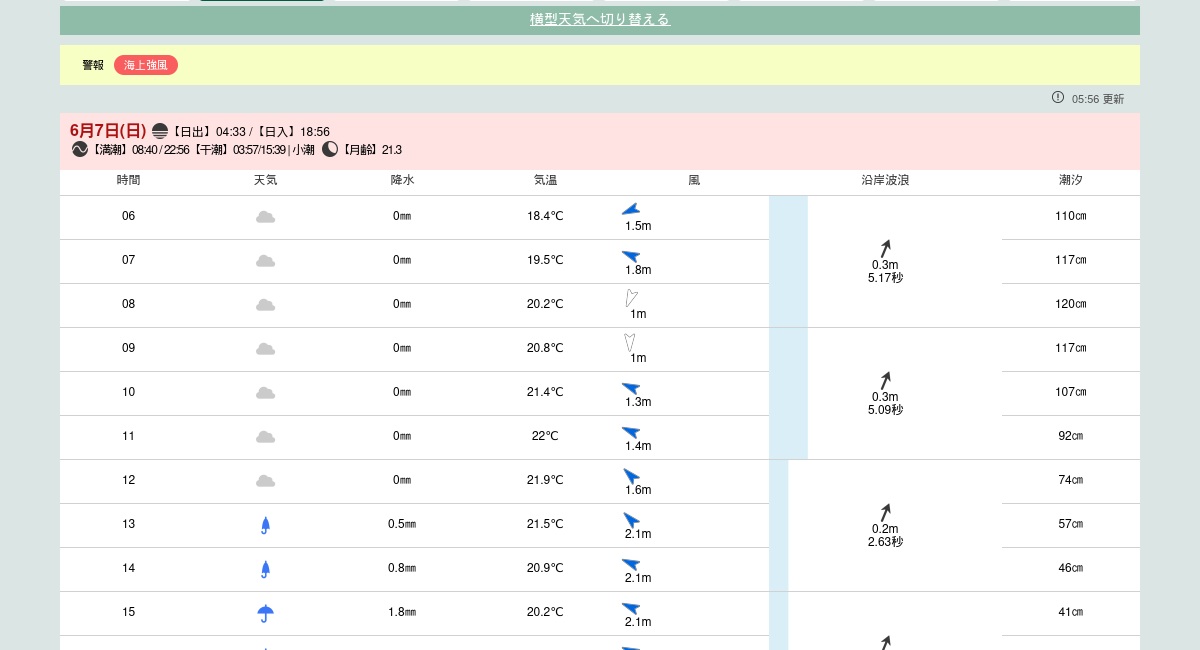Click the 41㎝ tide value

coord(1071,613)
